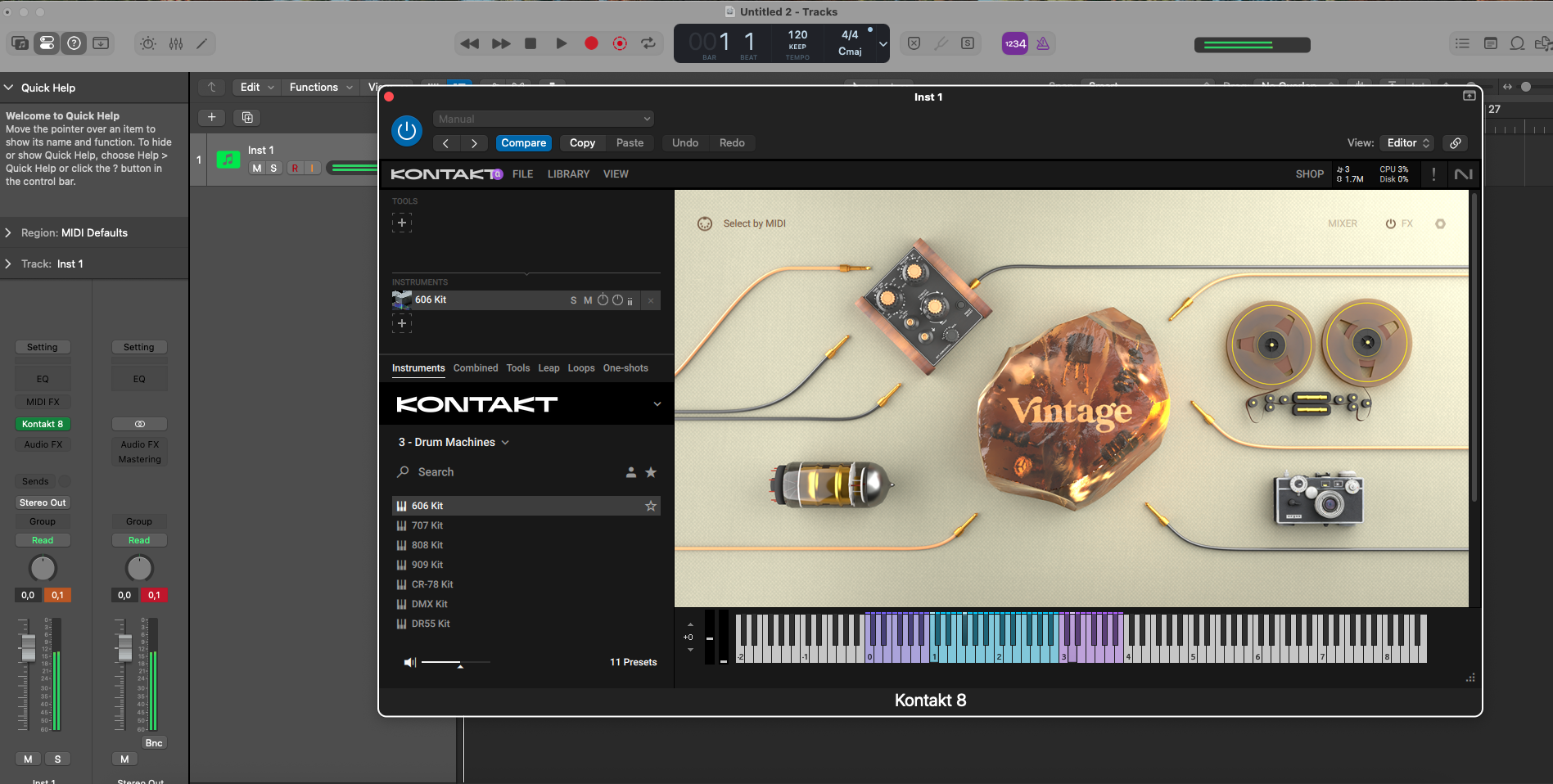Click the Select by MIDI icon
The height and width of the screenshot is (784, 1553).
(705, 223)
